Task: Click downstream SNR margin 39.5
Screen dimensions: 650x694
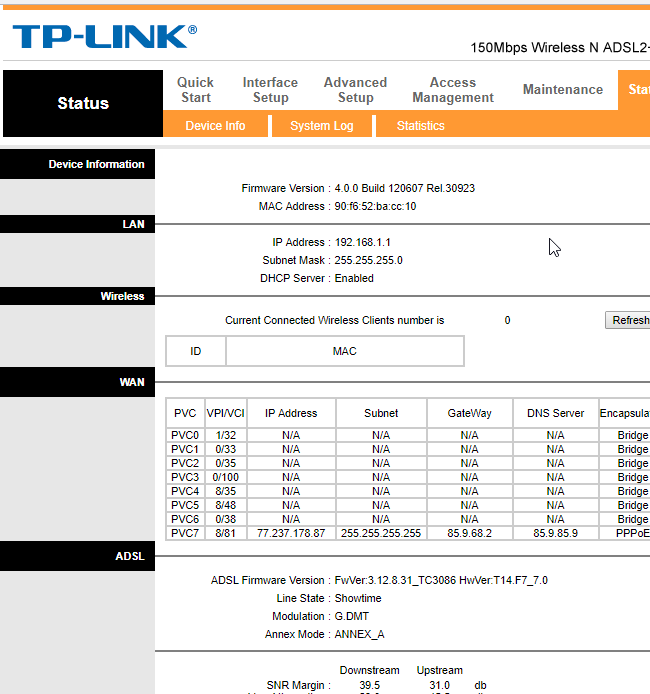Action: 369,686
